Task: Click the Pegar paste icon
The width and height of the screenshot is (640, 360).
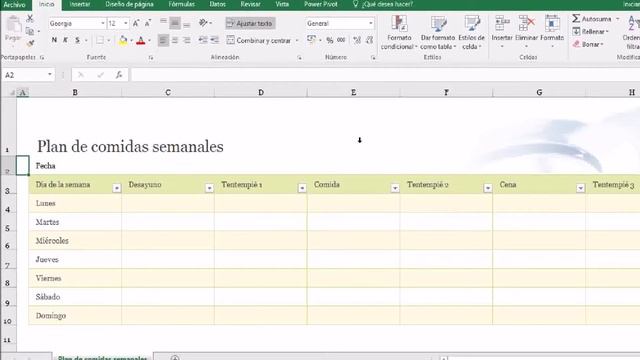Action: pos(13,29)
